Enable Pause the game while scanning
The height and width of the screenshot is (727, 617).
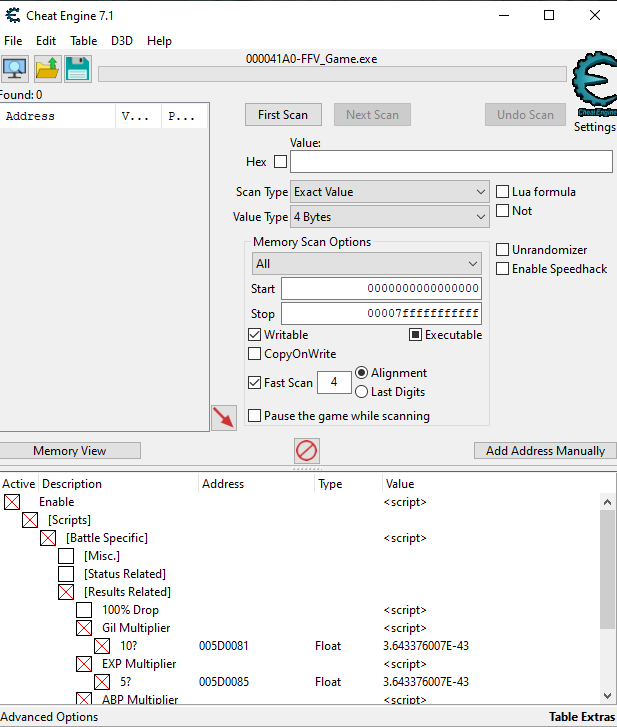[254, 415]
